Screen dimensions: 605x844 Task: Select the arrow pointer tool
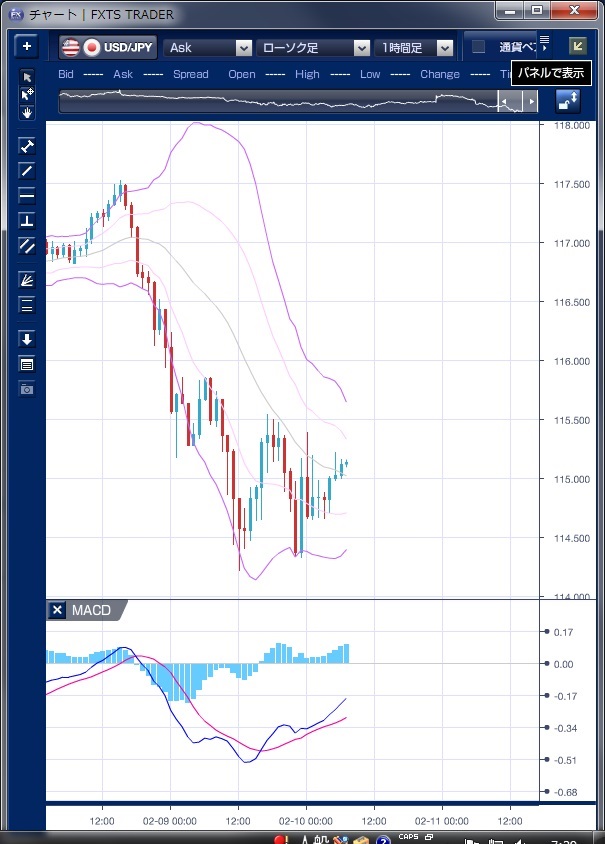pos(27,77)
